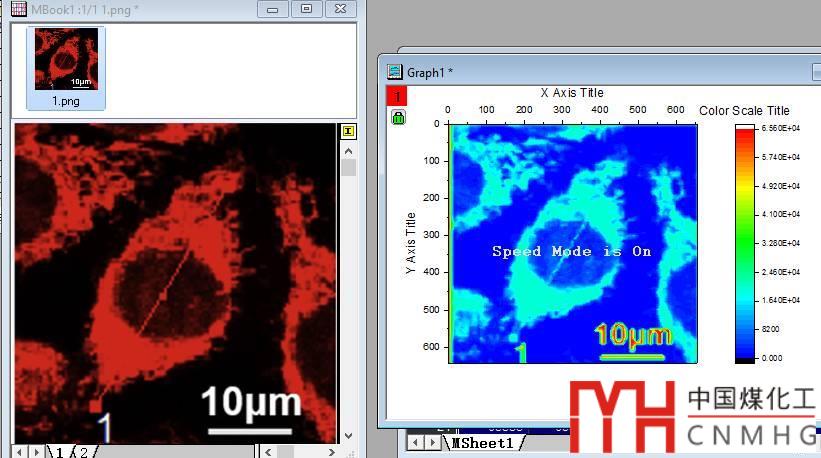Click the Graph1 title bar text

429,73
